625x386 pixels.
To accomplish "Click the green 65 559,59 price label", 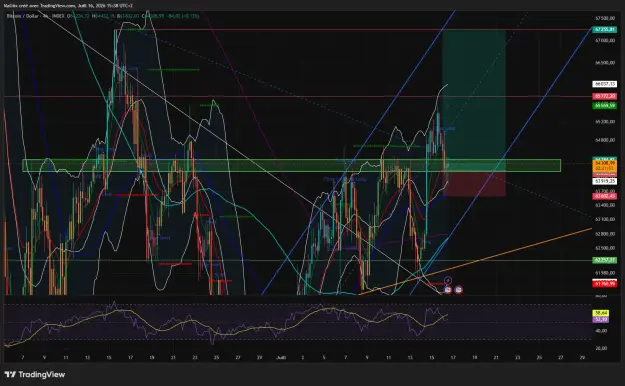I will point(604,106).
